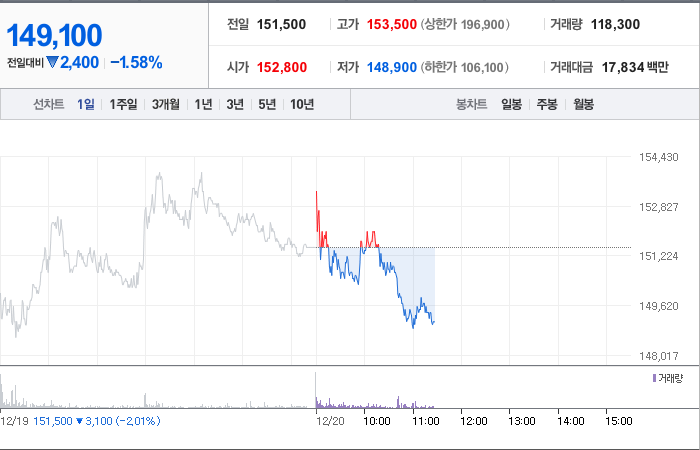Click the down-triangle next to 2,400
The width and height of the screenshot is (700, 450).
coord(52,62)
